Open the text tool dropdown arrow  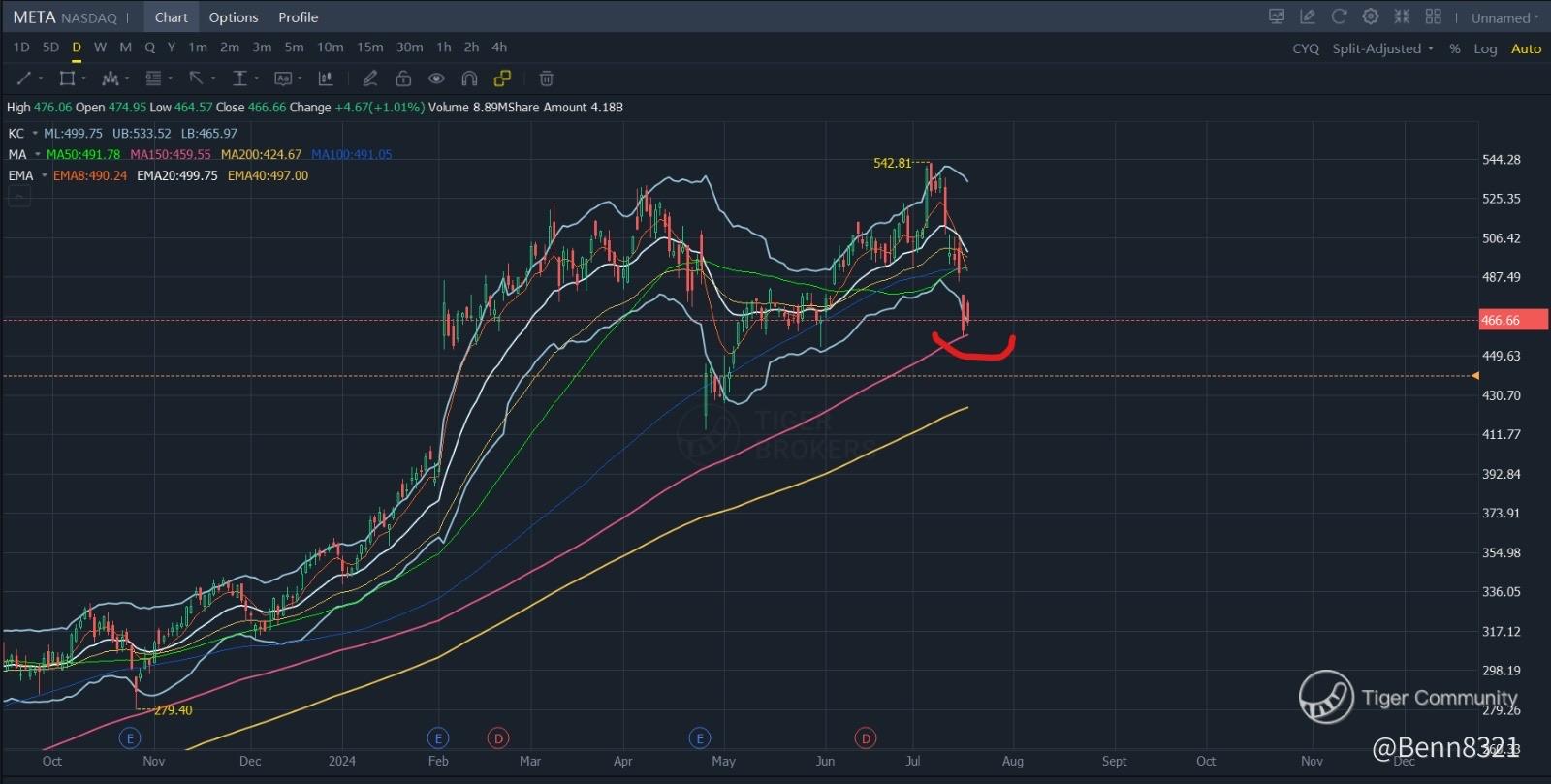pyautogui.click(x=300, y=78)
